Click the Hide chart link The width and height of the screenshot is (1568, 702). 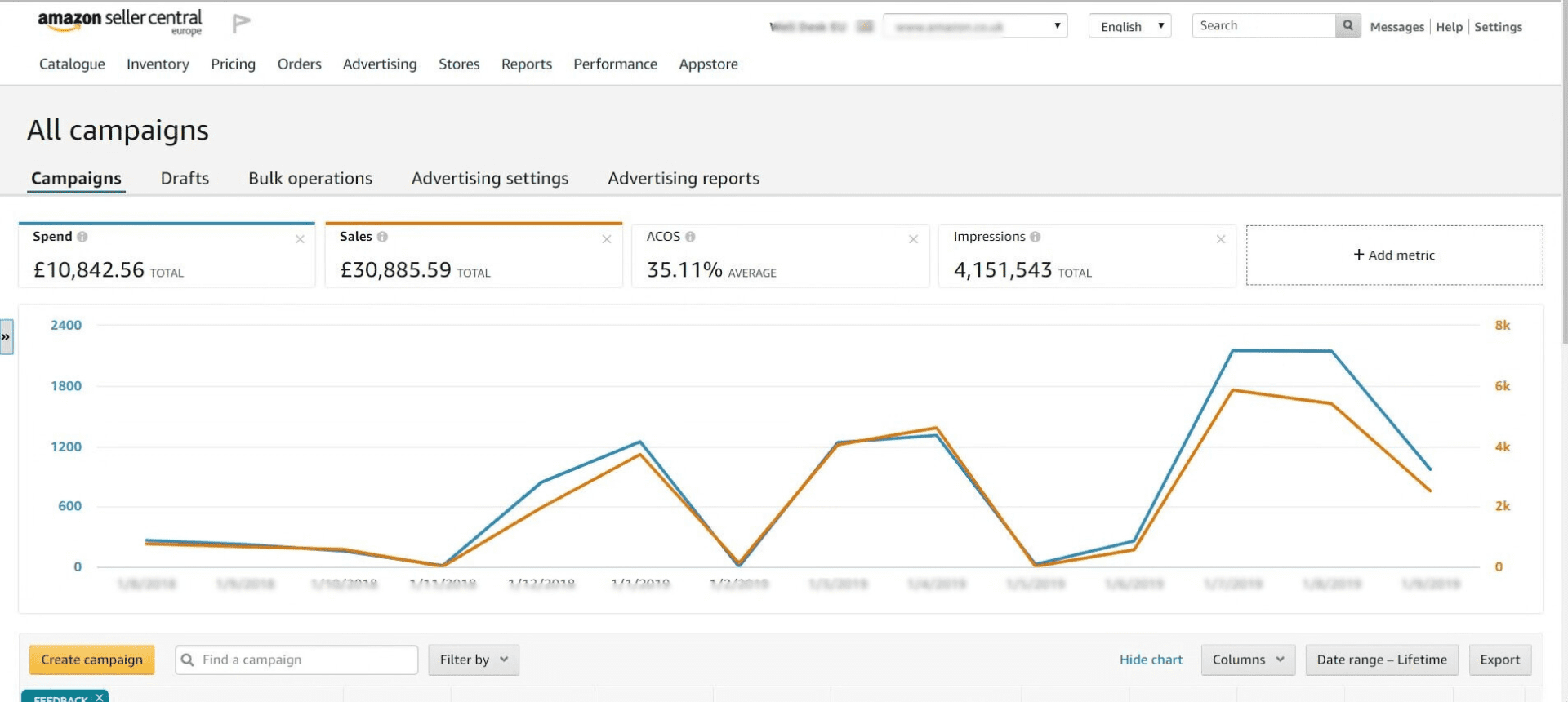tap(1151, 660)
